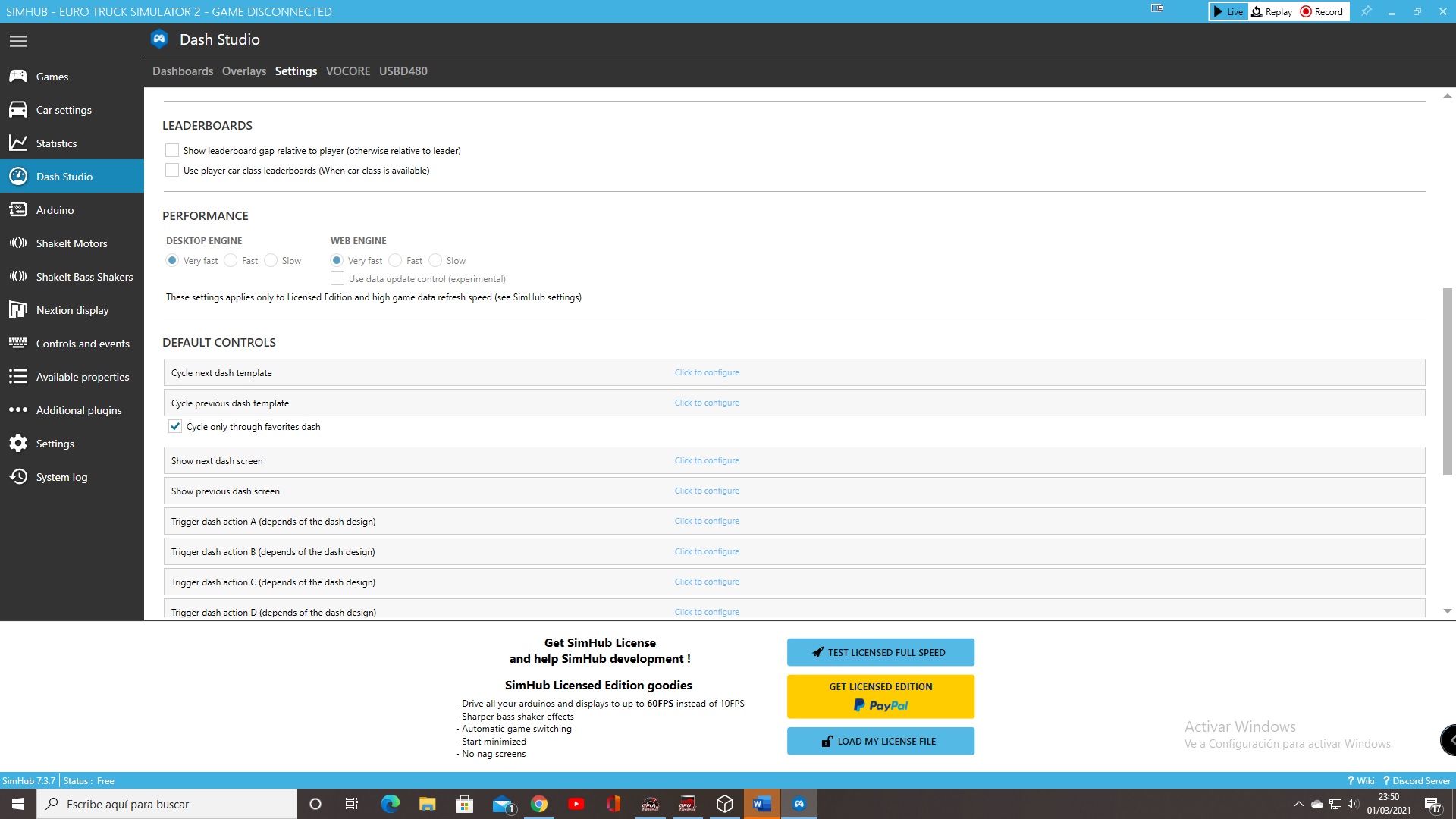Open Controls and events keyboard icon
The width and height of the screenshot is (1456, 819).
[18, 344]
